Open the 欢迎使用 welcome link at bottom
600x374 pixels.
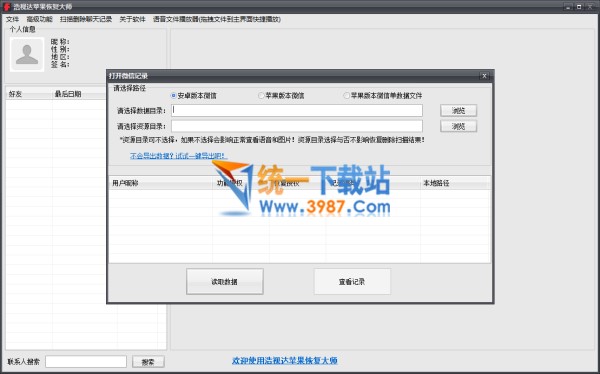pyautogui.click(x=285, y=360)
